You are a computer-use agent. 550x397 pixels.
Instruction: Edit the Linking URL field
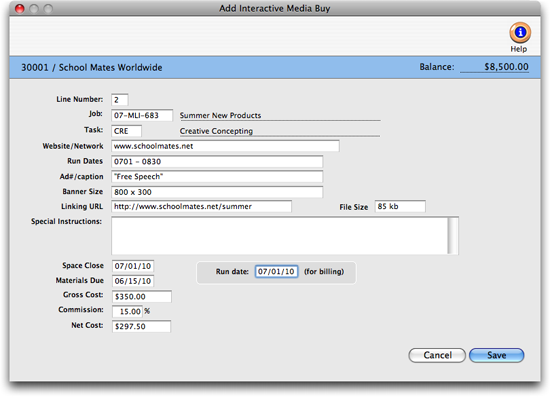pos(201,207)
